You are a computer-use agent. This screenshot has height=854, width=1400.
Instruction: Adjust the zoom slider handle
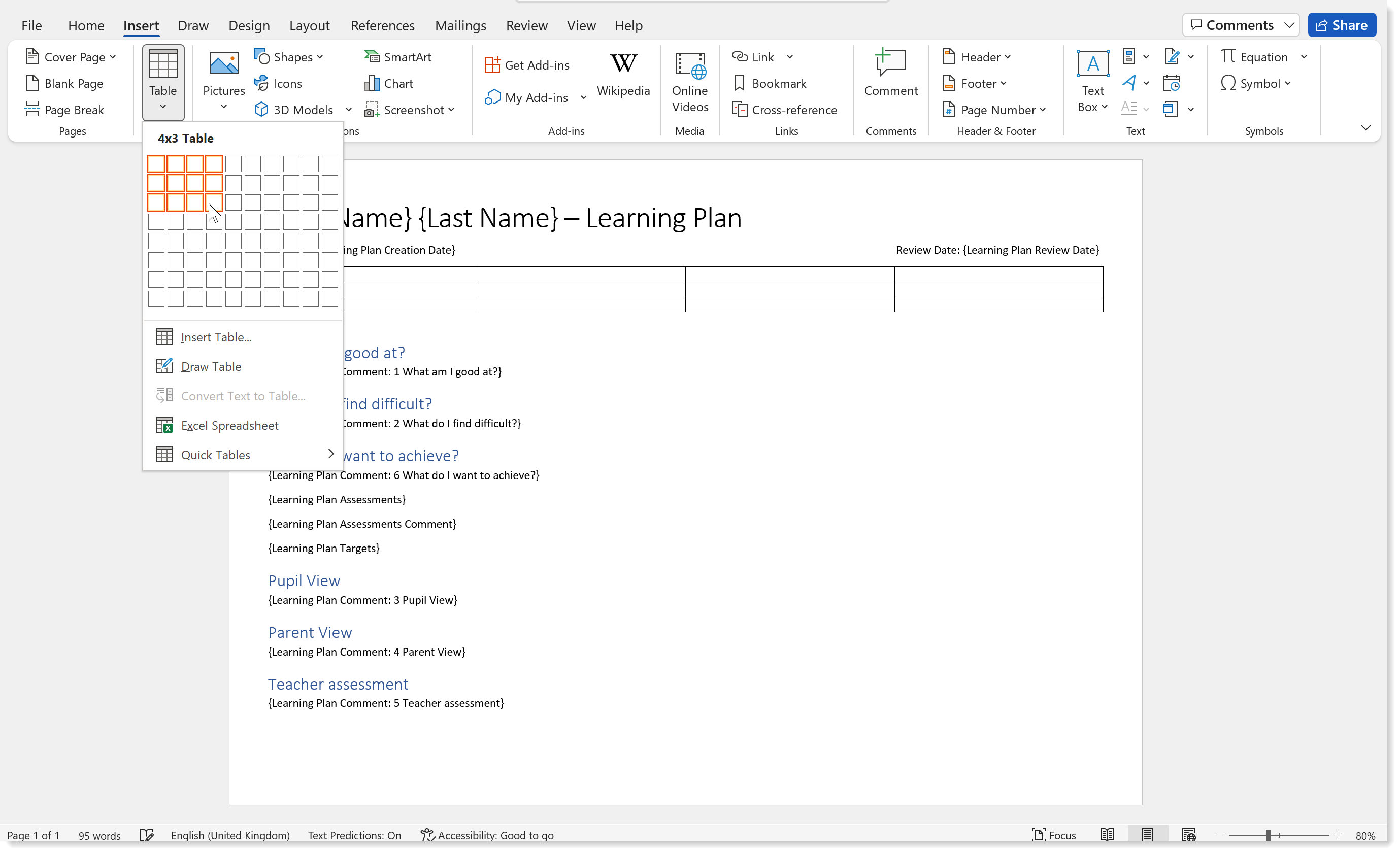[x=1268, y=835]
